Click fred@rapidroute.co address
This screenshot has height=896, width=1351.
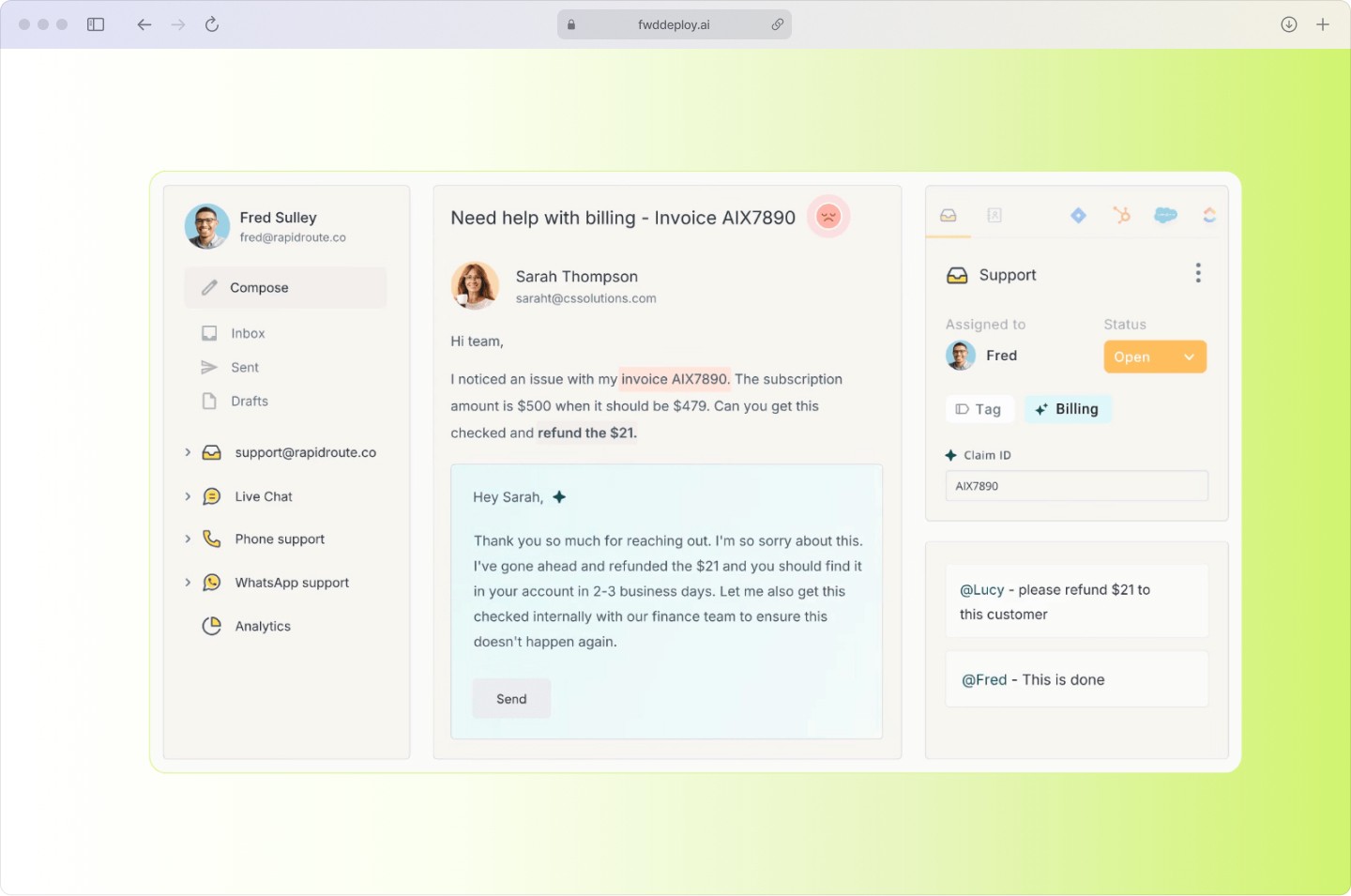pyautogui.click(x=293, y=237)
